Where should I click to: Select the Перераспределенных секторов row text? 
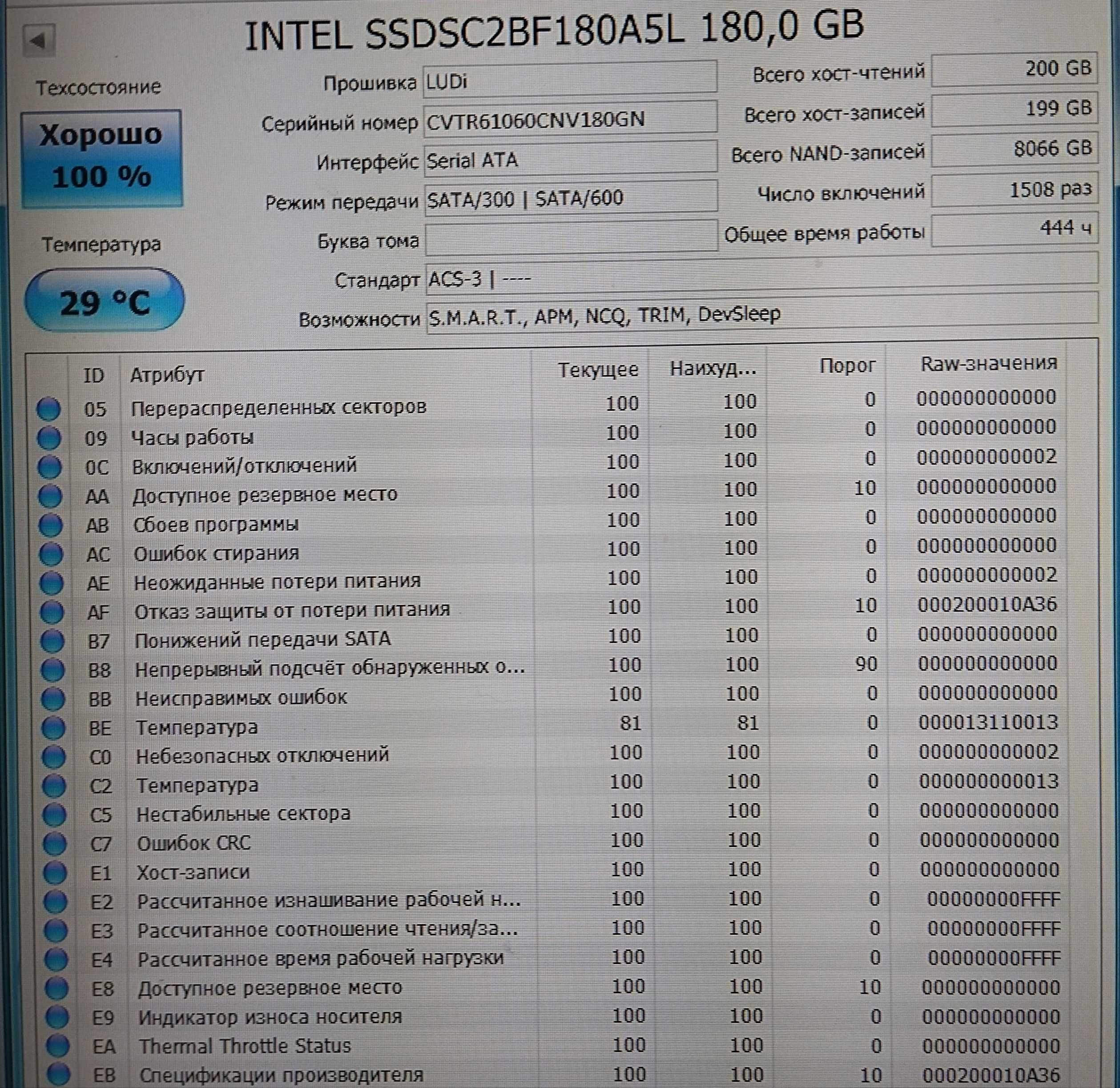coord(278,407)
